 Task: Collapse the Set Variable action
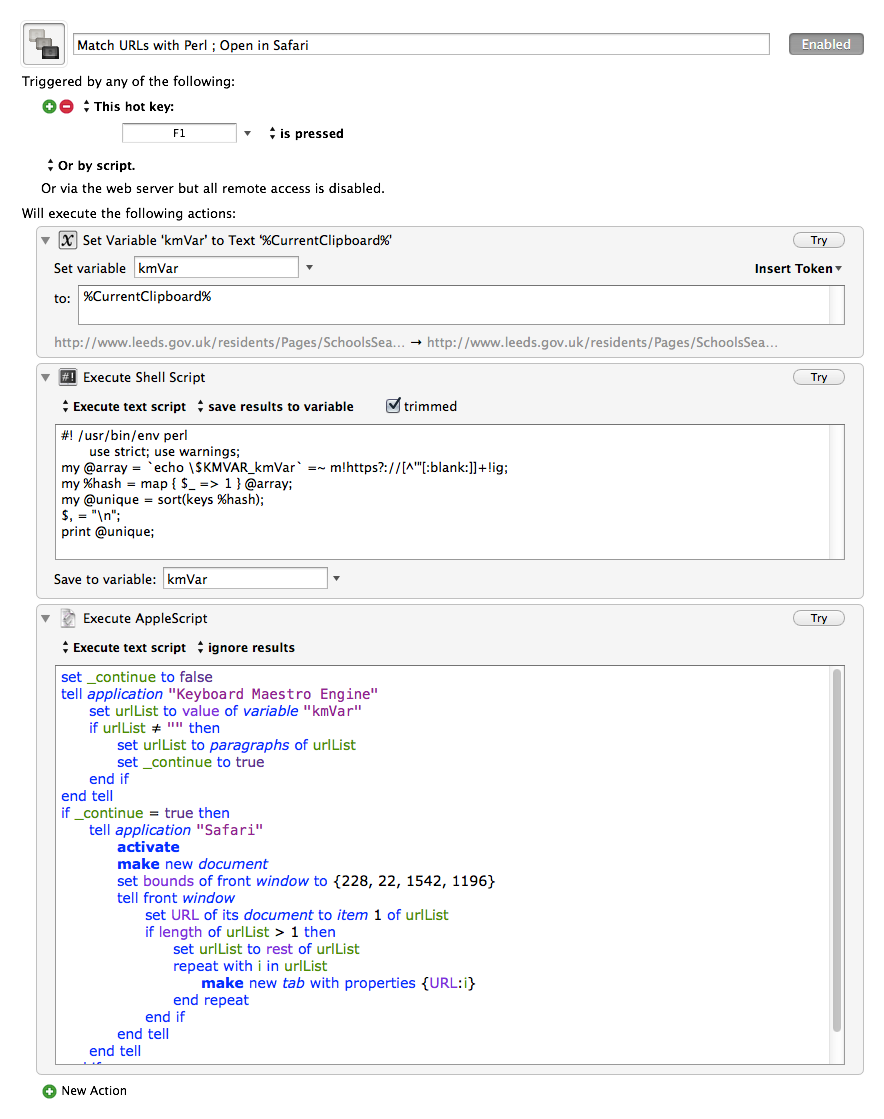click(46, 240)
